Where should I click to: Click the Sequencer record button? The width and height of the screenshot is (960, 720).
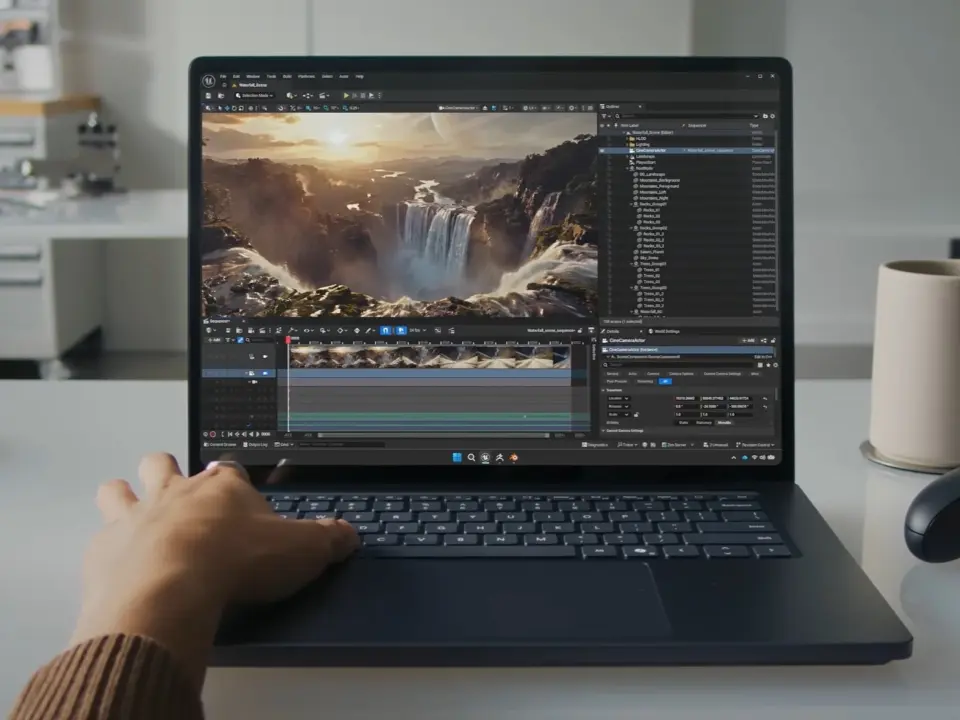click(212, 435)
